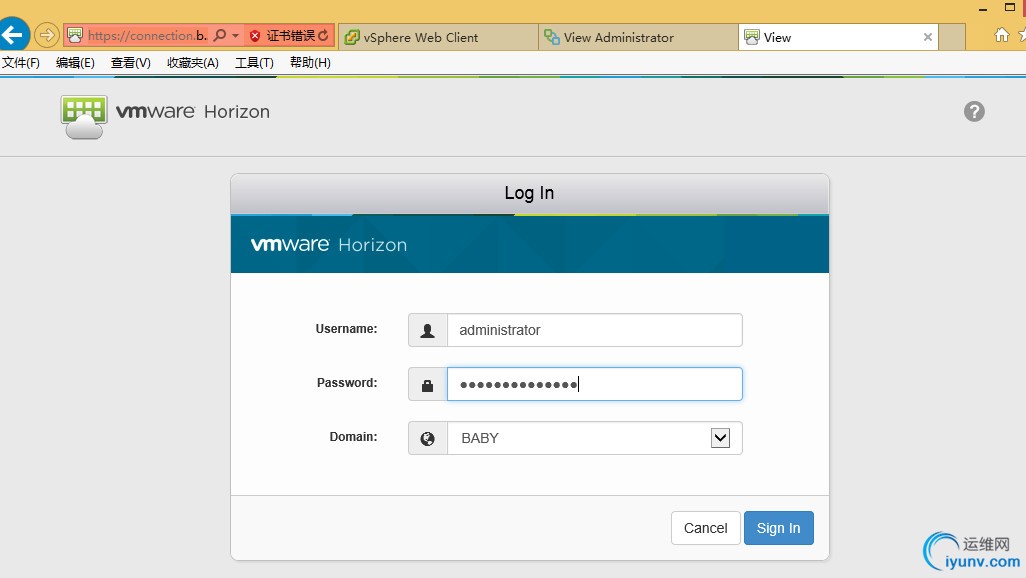The width and height of the screenshot is (1026, 578).
Task: Go back with the browser back arrow
Action: tap(13, 34)
